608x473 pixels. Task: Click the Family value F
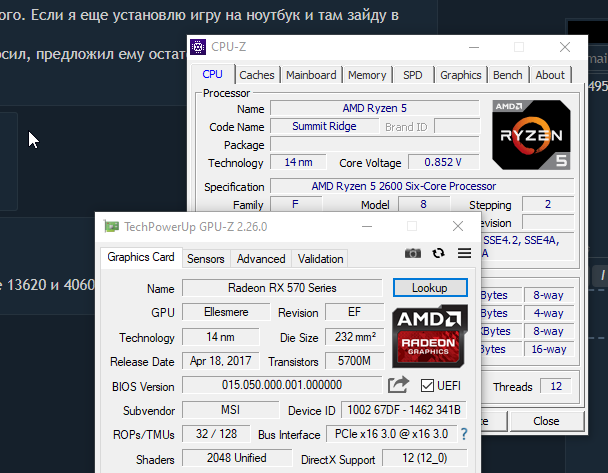[295, 204]
